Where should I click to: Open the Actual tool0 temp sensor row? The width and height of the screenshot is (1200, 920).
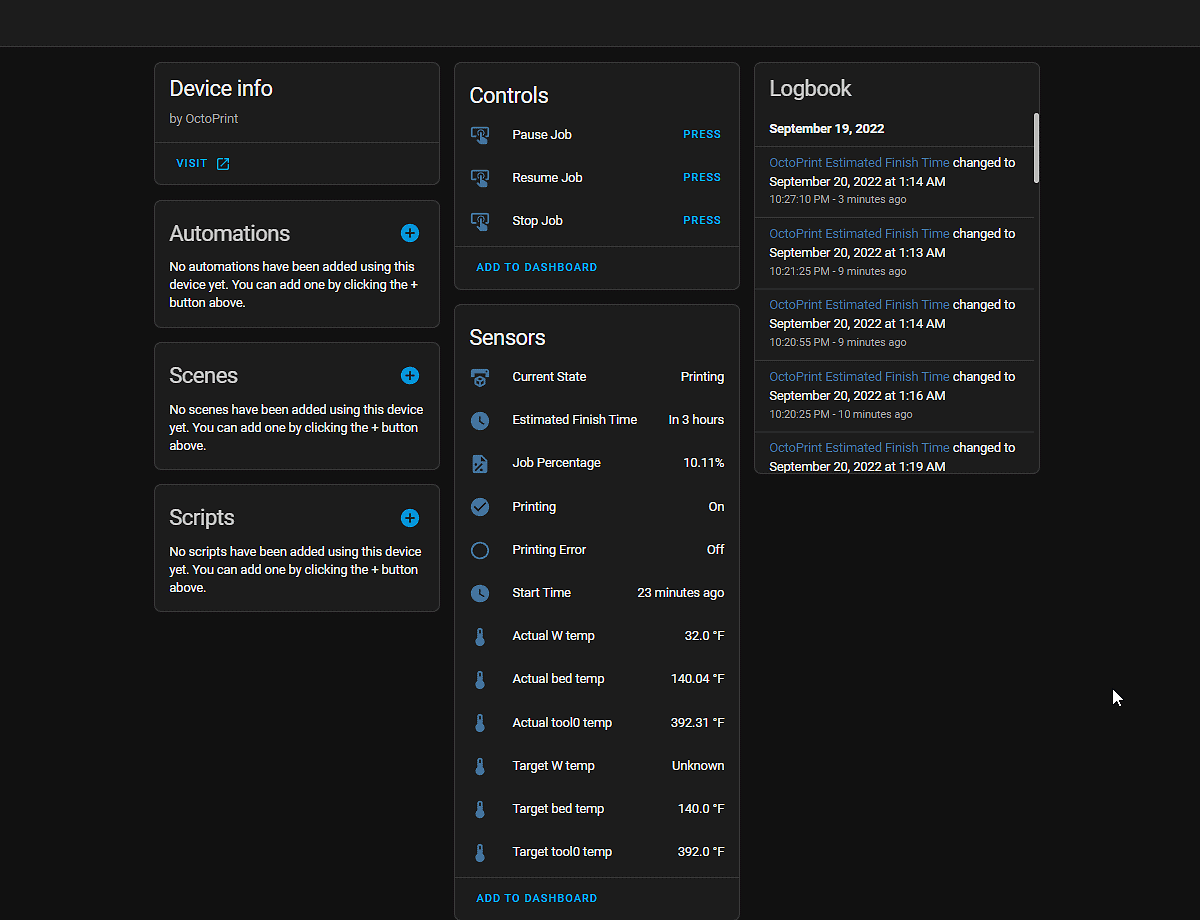click(597, 723)
